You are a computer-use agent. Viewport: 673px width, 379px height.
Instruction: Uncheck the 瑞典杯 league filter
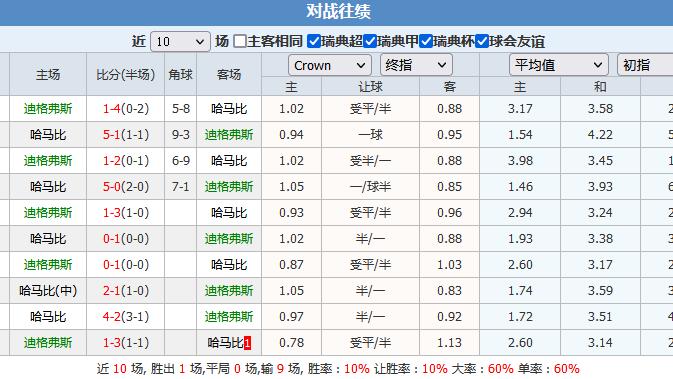(x=426, y=42)
